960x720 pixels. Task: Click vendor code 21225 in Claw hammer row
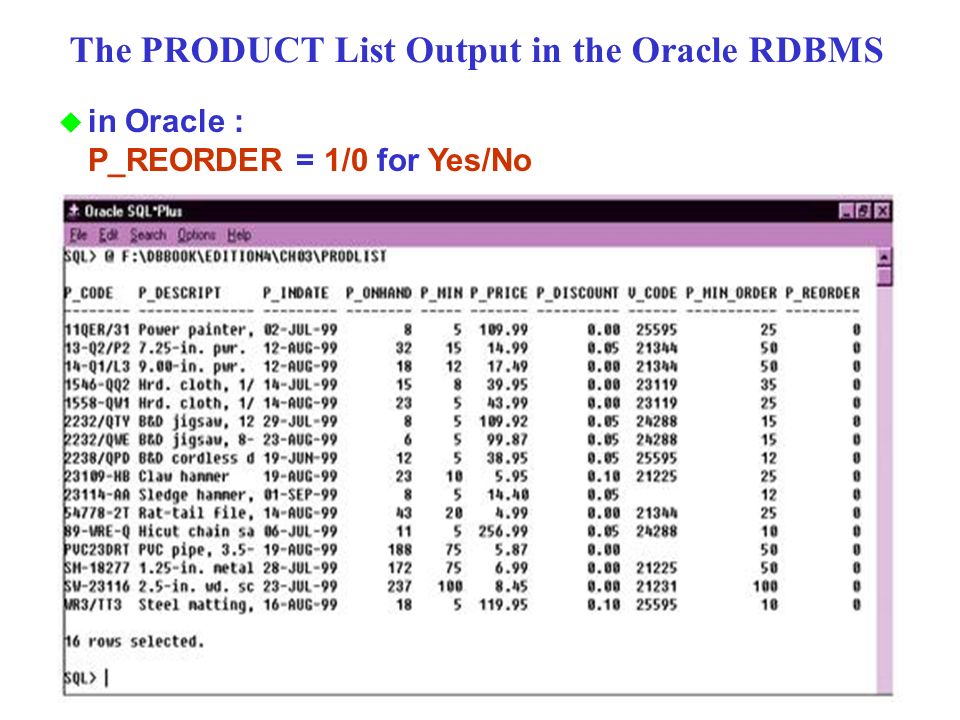pyautogui.click(x=656, y=477)
